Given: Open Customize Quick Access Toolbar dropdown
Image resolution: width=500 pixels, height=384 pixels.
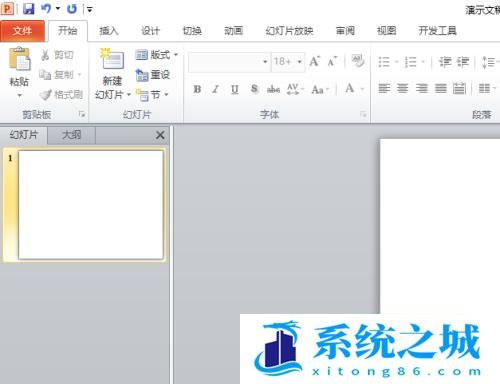Looking at the screenshot, I should 89,9.
